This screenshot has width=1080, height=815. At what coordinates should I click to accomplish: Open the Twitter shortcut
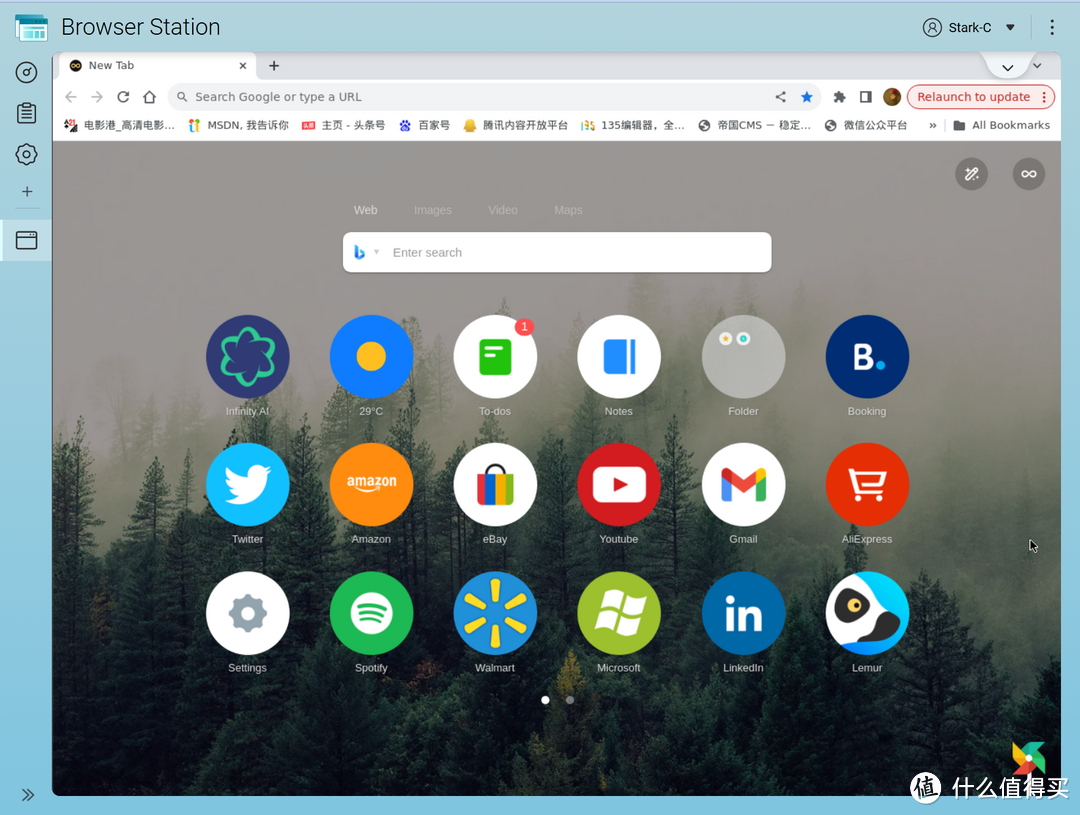247,484
